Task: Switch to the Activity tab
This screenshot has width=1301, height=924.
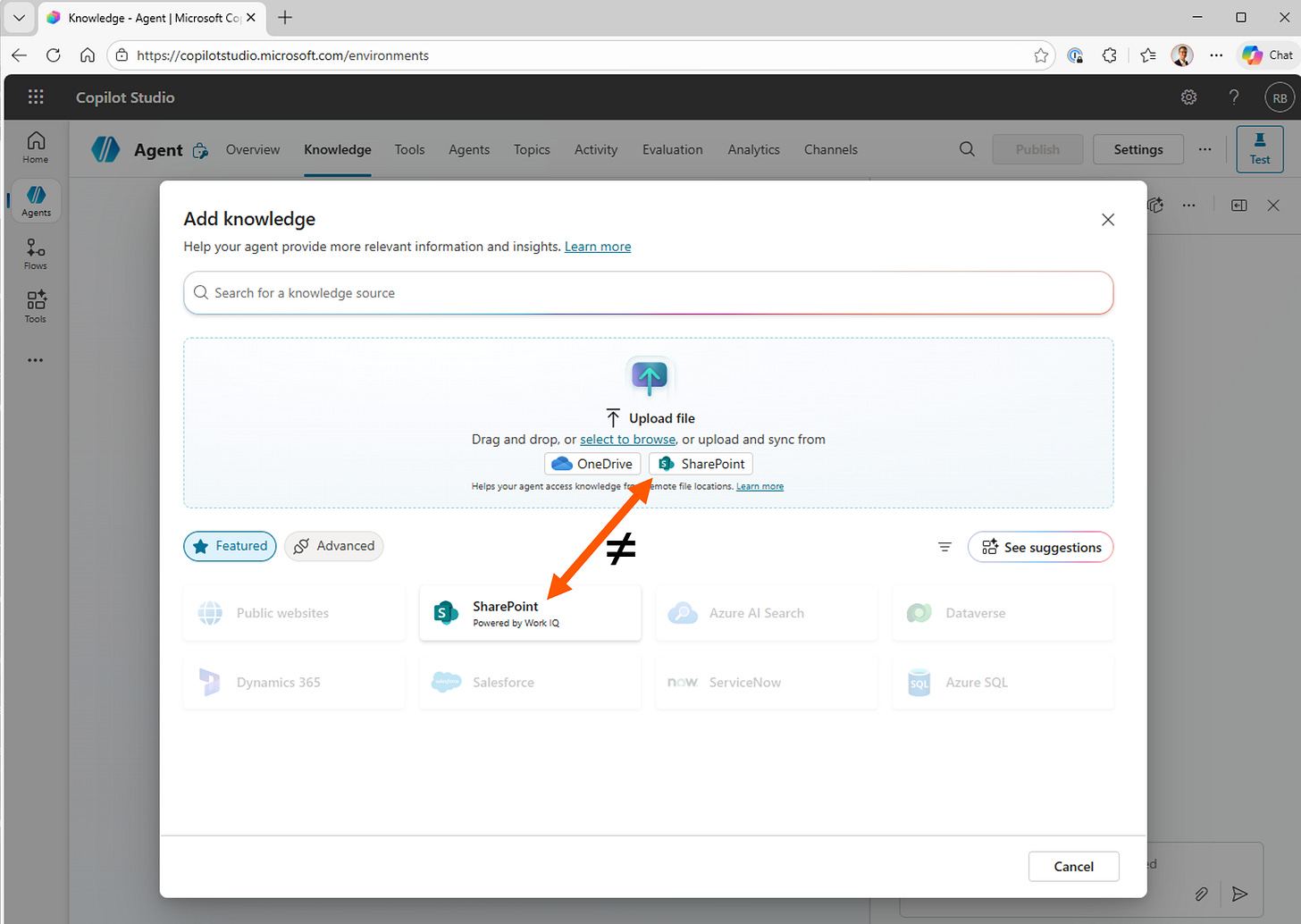Action: point(596,149)
